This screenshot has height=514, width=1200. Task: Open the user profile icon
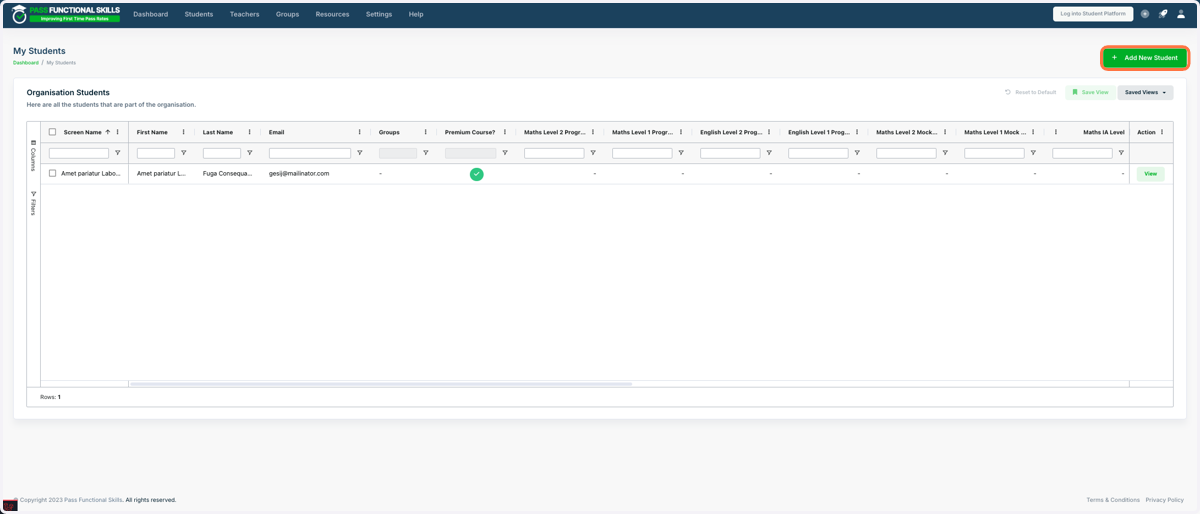click(1181, 14)
